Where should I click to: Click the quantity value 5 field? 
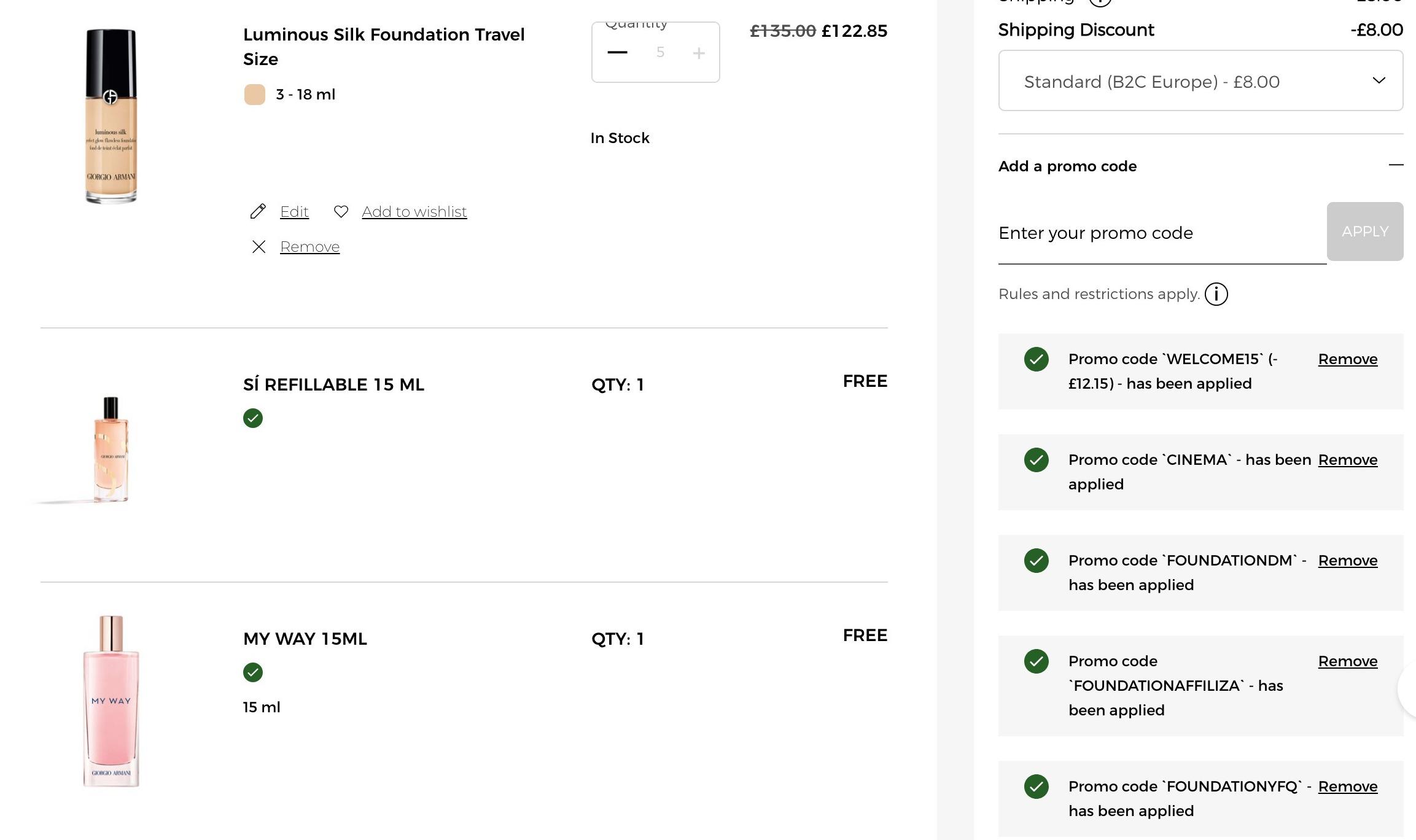(660, 53)
